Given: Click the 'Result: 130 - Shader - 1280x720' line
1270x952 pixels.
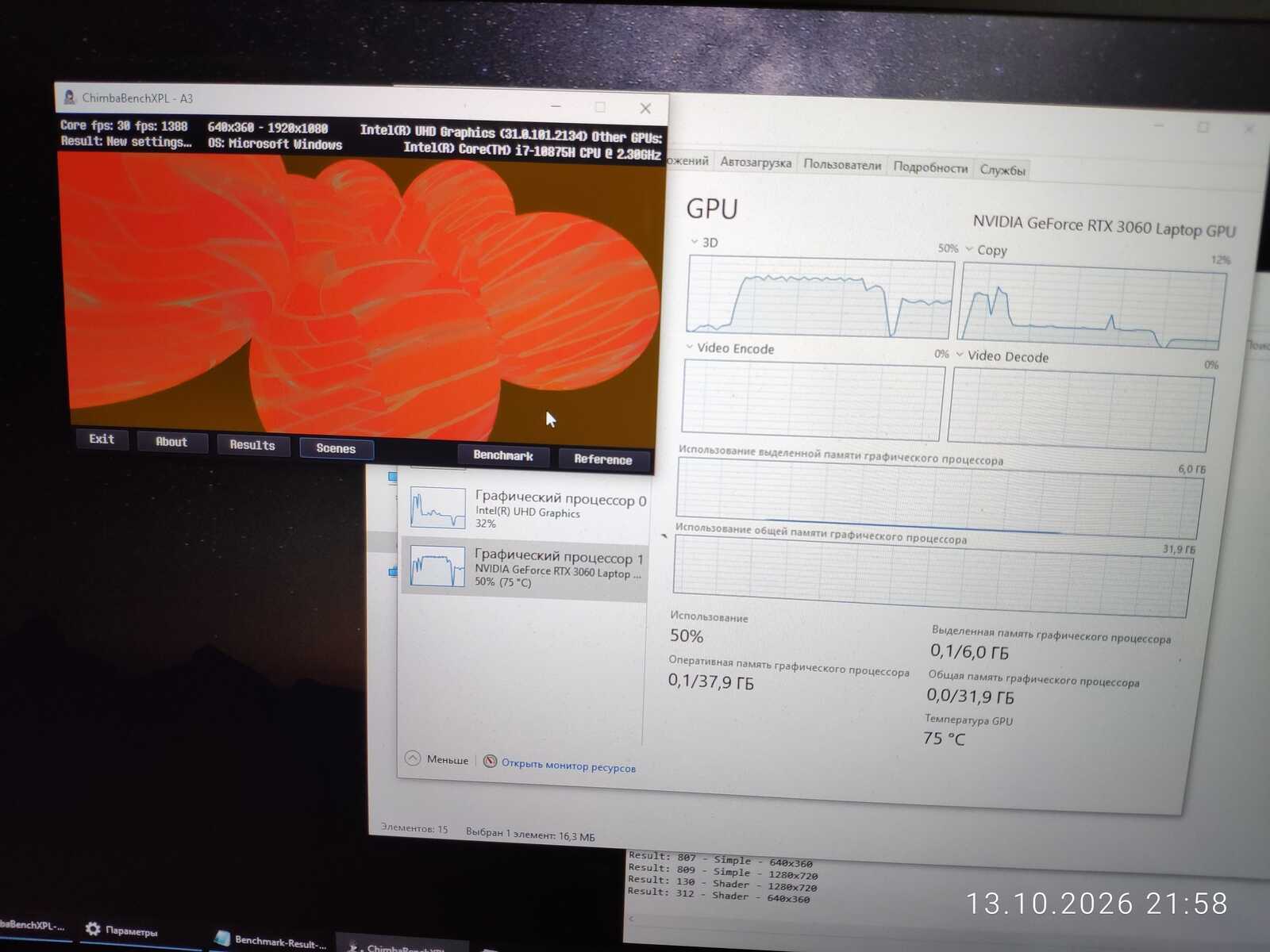Looking at the screenshot, I should (x=722, y=883).
